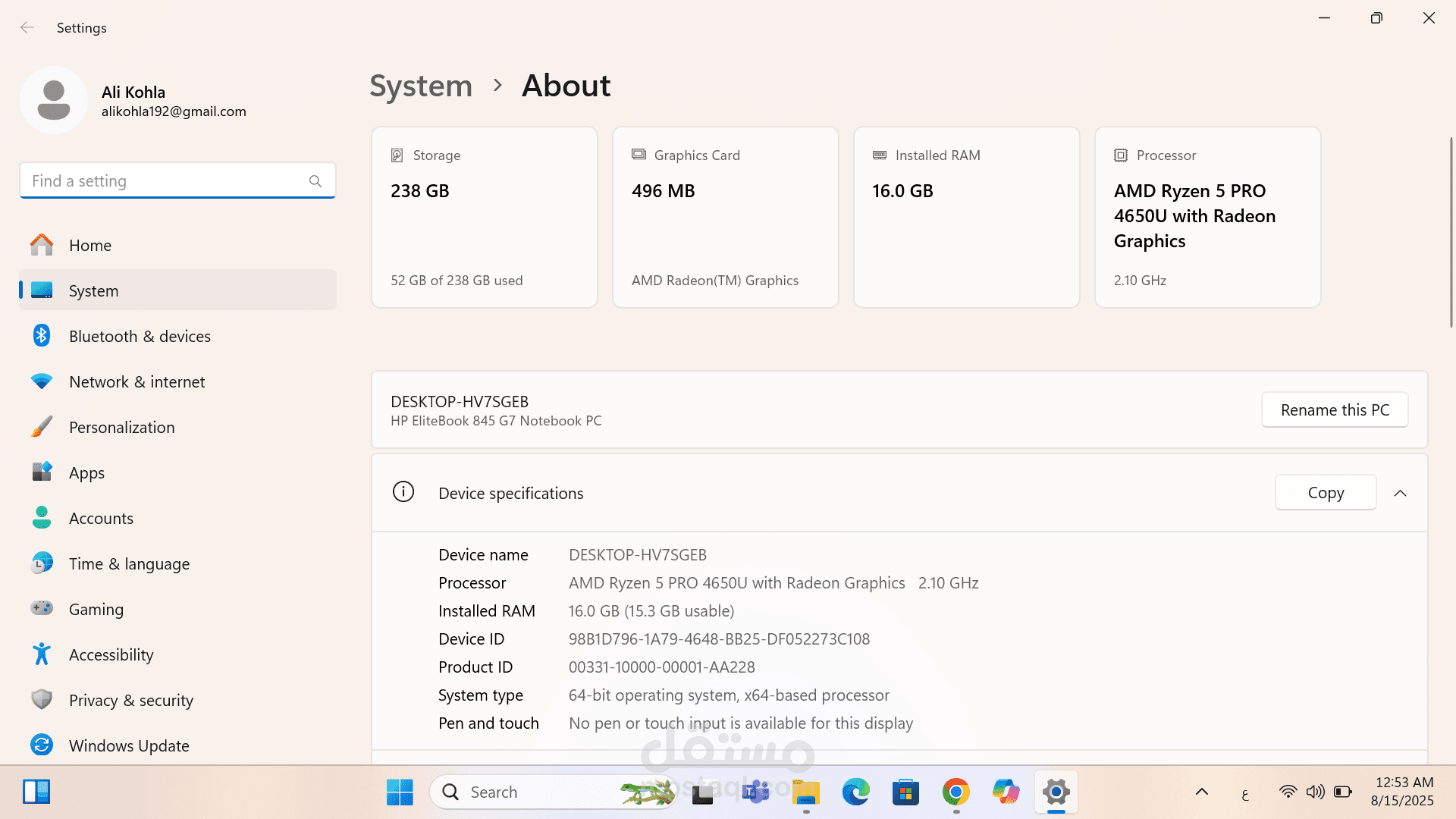Open Microsoft Store from the taskbar

click(905, 792)
